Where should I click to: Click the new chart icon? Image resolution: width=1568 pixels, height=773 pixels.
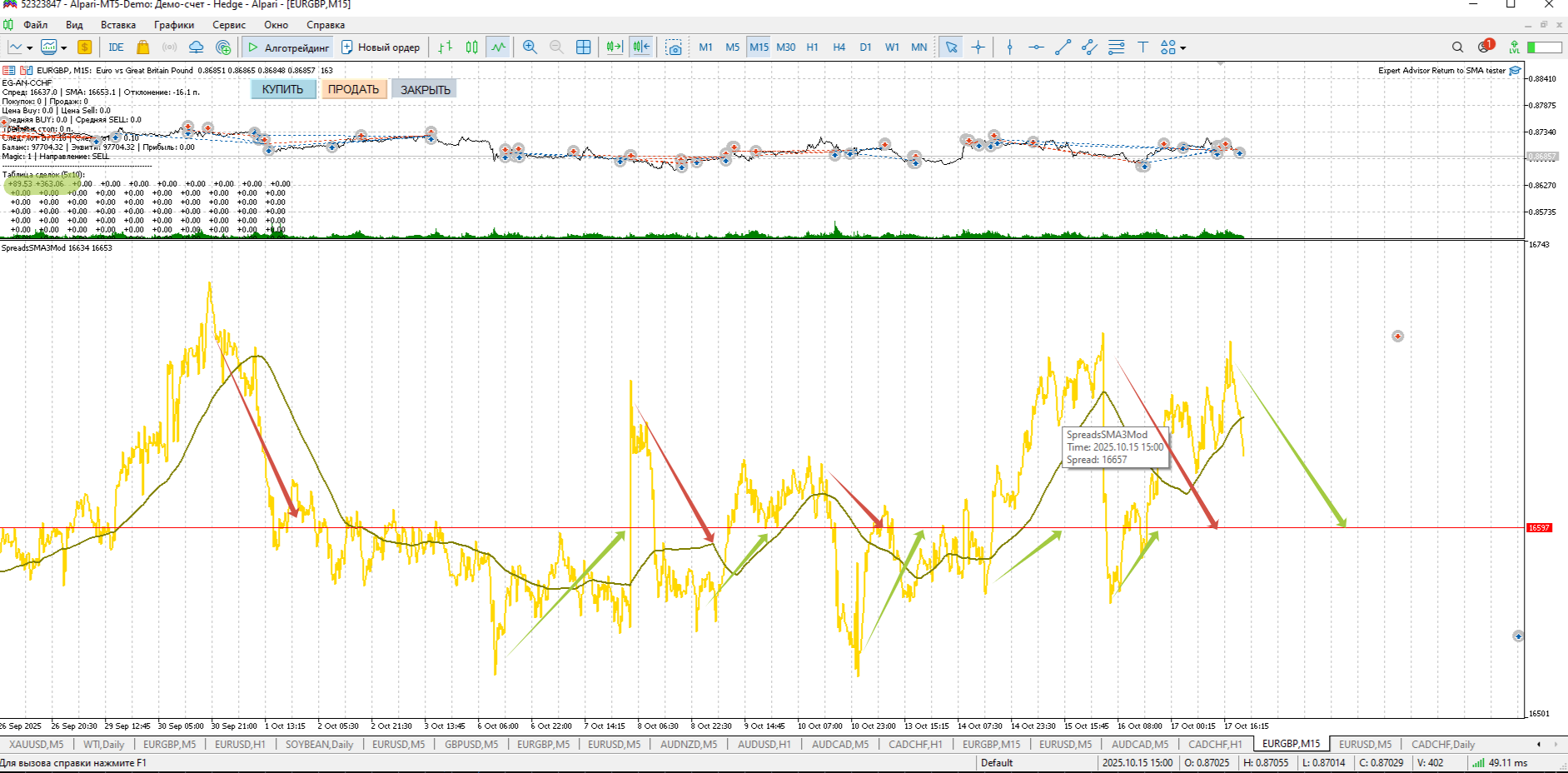click(15, 47)
